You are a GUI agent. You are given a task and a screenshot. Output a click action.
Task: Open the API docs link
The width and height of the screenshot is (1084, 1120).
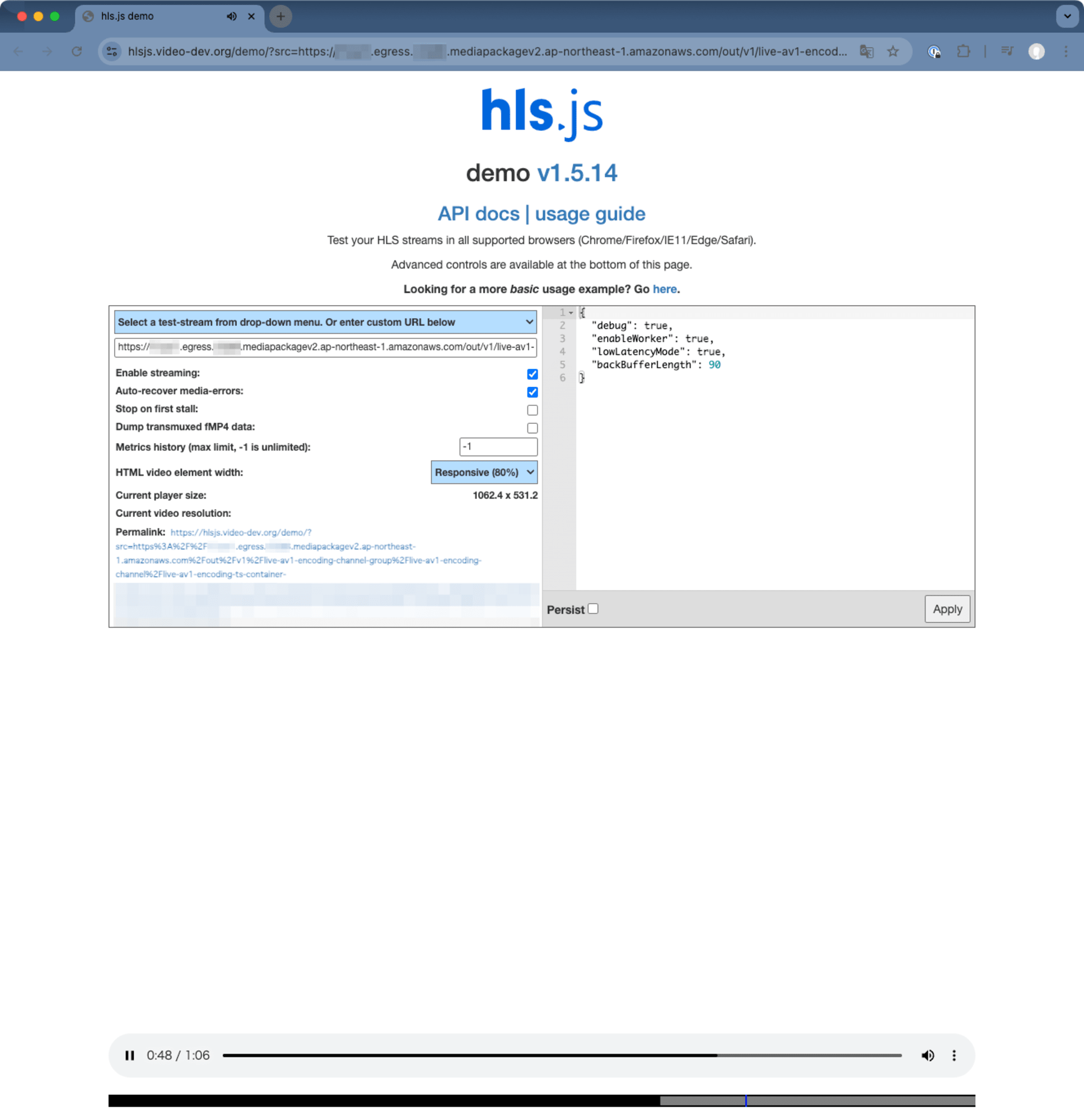click(478, 214)
